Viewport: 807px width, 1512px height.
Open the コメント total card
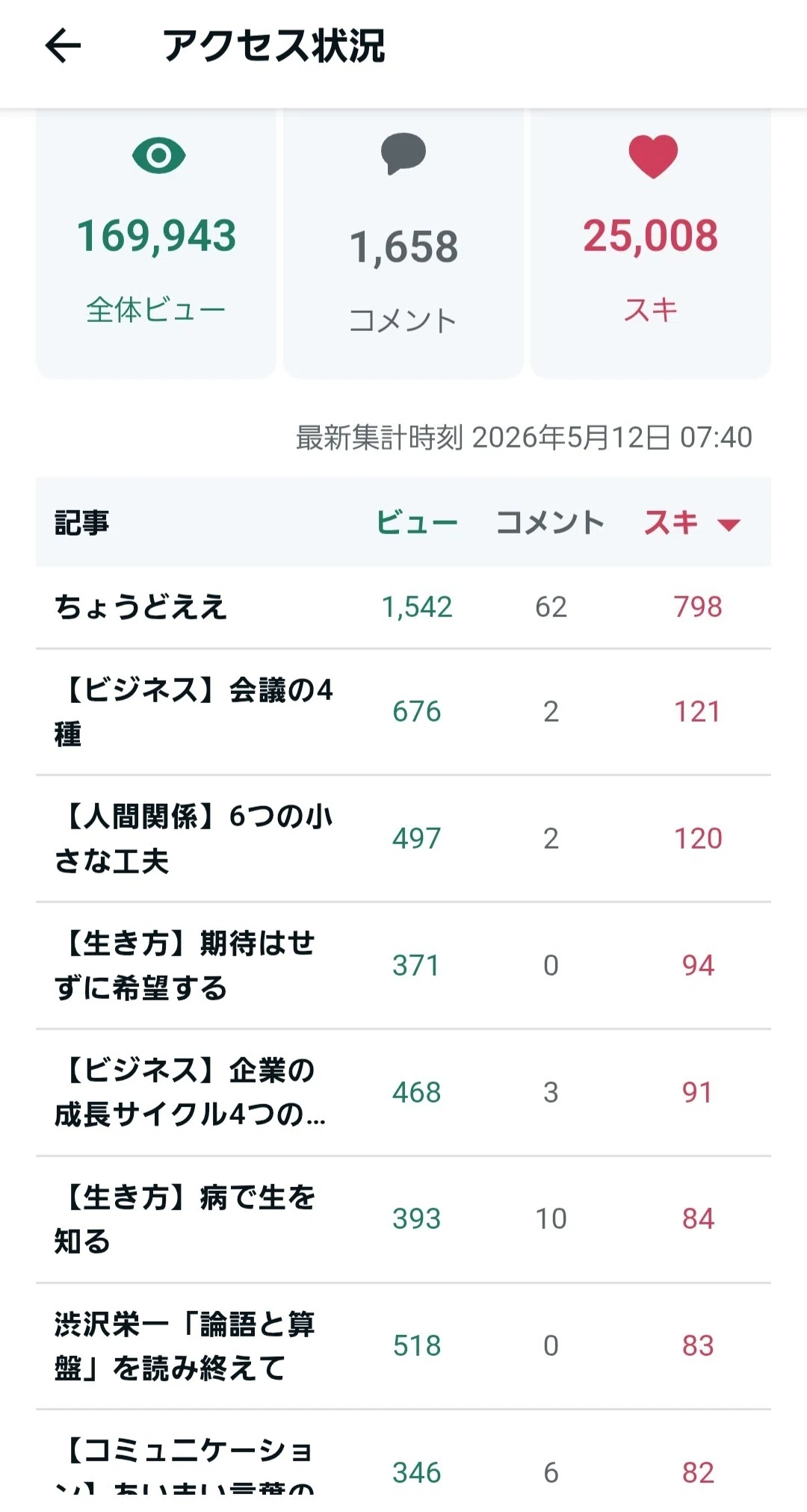403,244
